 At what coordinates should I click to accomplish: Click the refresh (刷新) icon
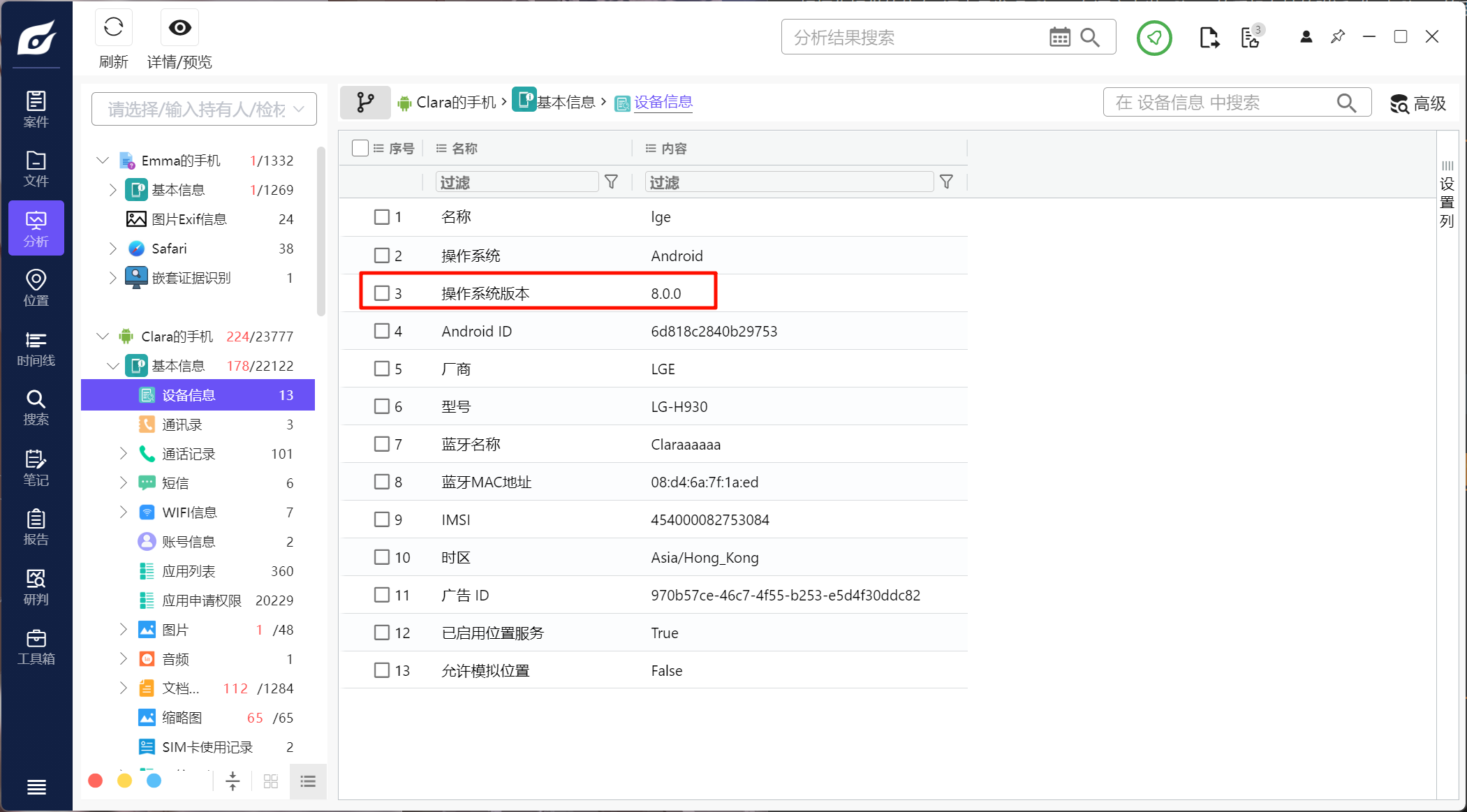113,28
